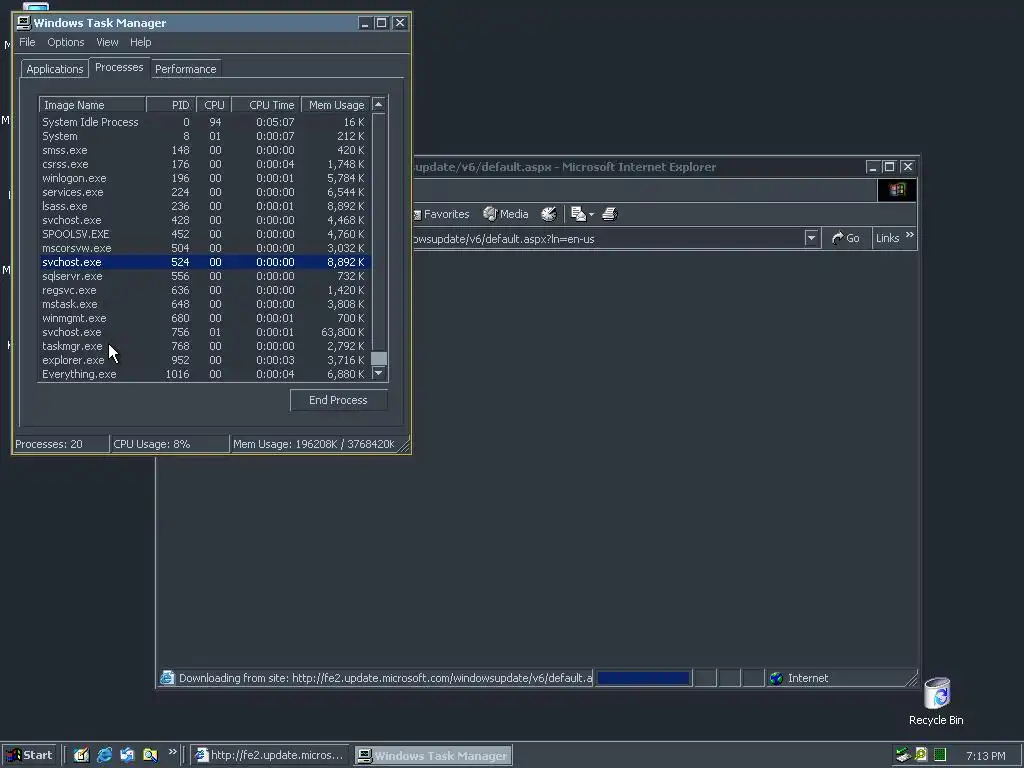Click the Mail icon in Internet Explorer toolbar
Screen dimensions: 1024x768
578,214
